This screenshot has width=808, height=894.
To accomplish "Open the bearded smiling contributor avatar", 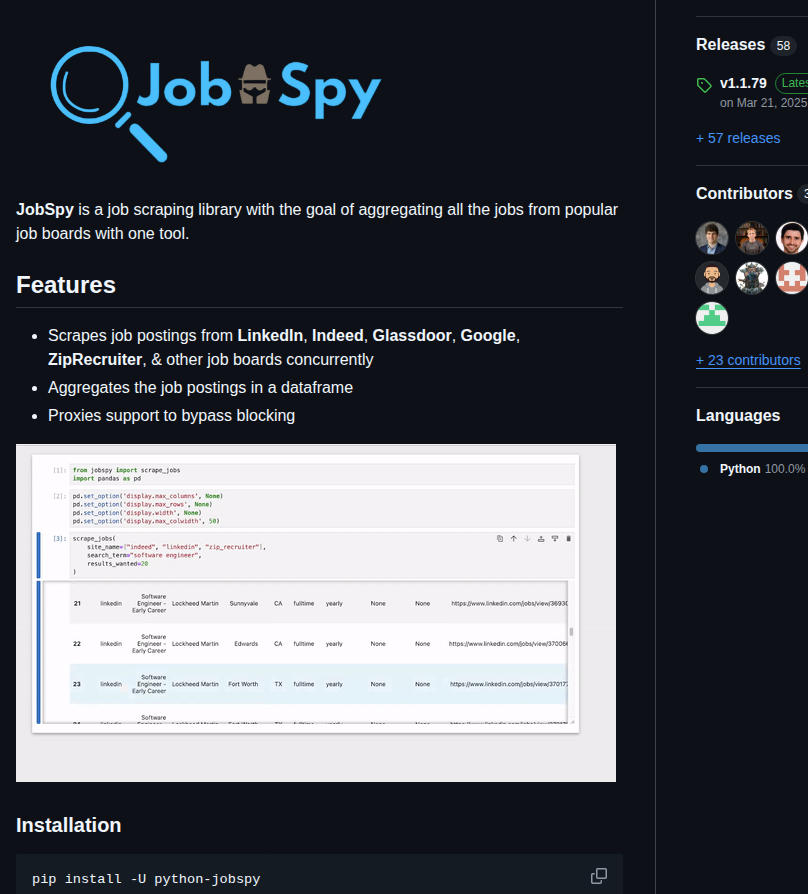I will click(791, 238).
